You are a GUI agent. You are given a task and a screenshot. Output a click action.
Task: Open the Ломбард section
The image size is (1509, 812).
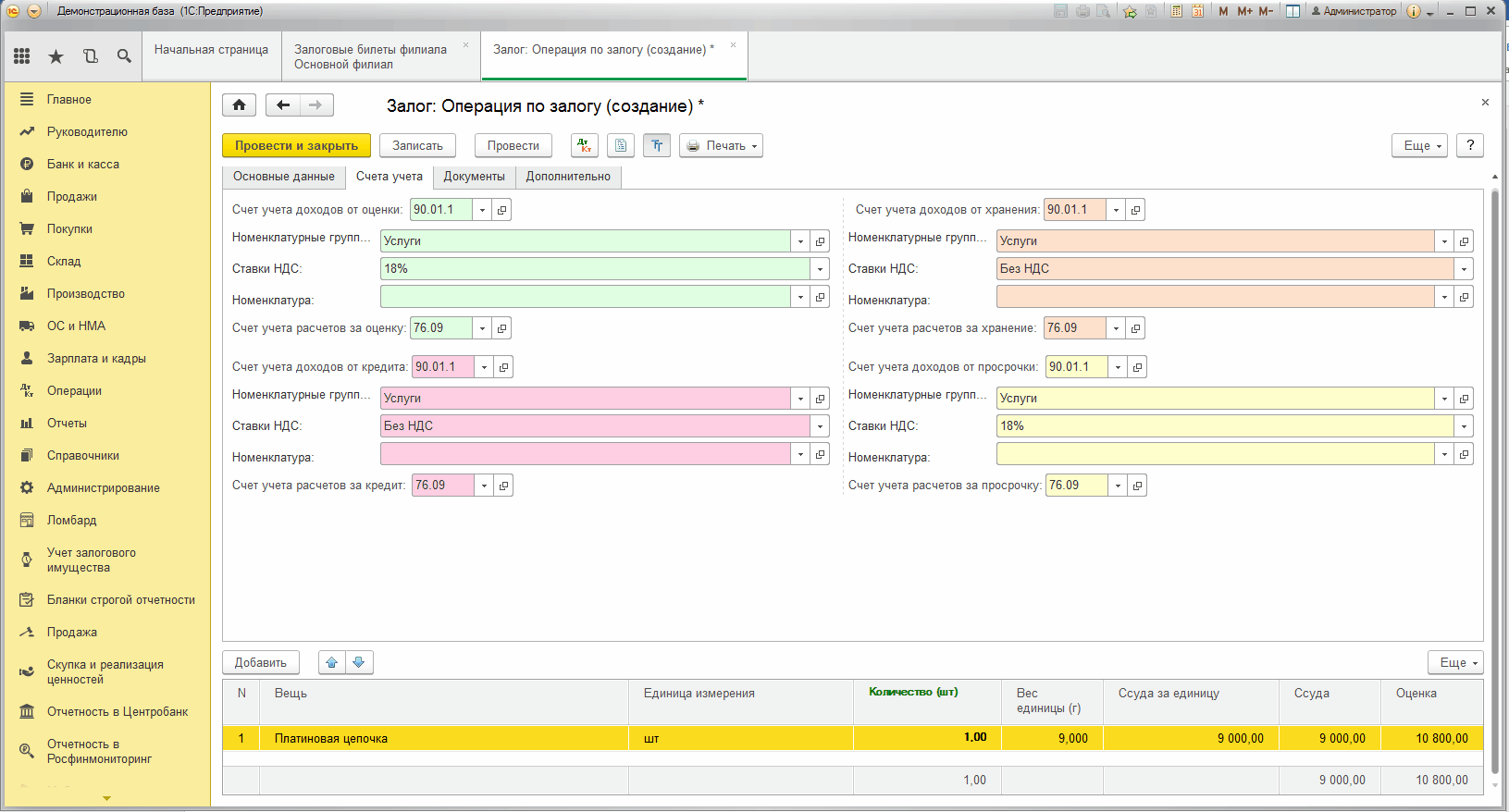(x=72, y=521)
